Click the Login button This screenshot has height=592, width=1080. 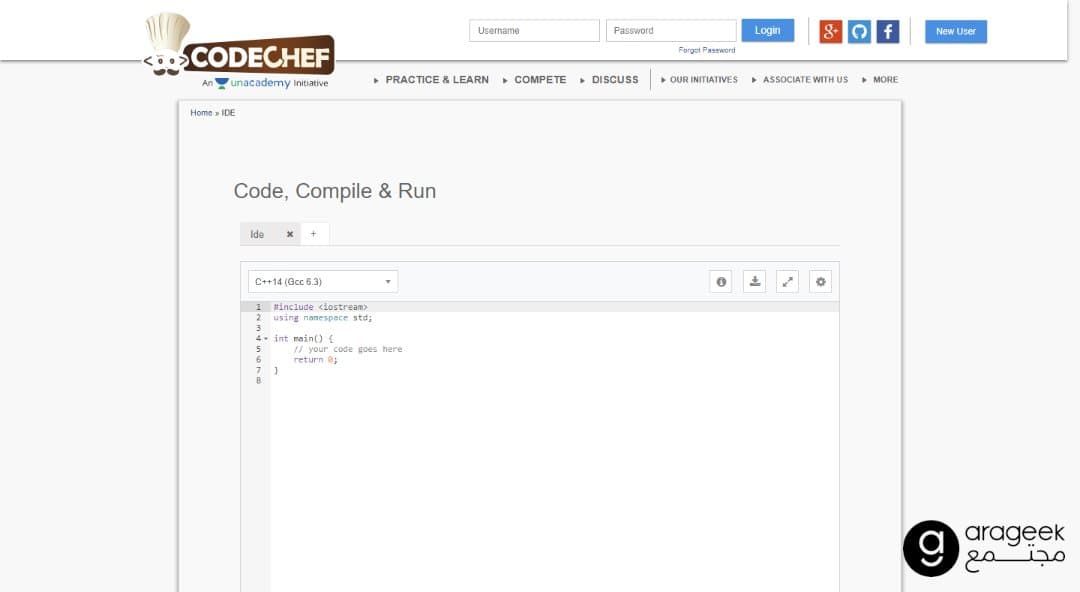pyautogui.click(x=767, y=31)
